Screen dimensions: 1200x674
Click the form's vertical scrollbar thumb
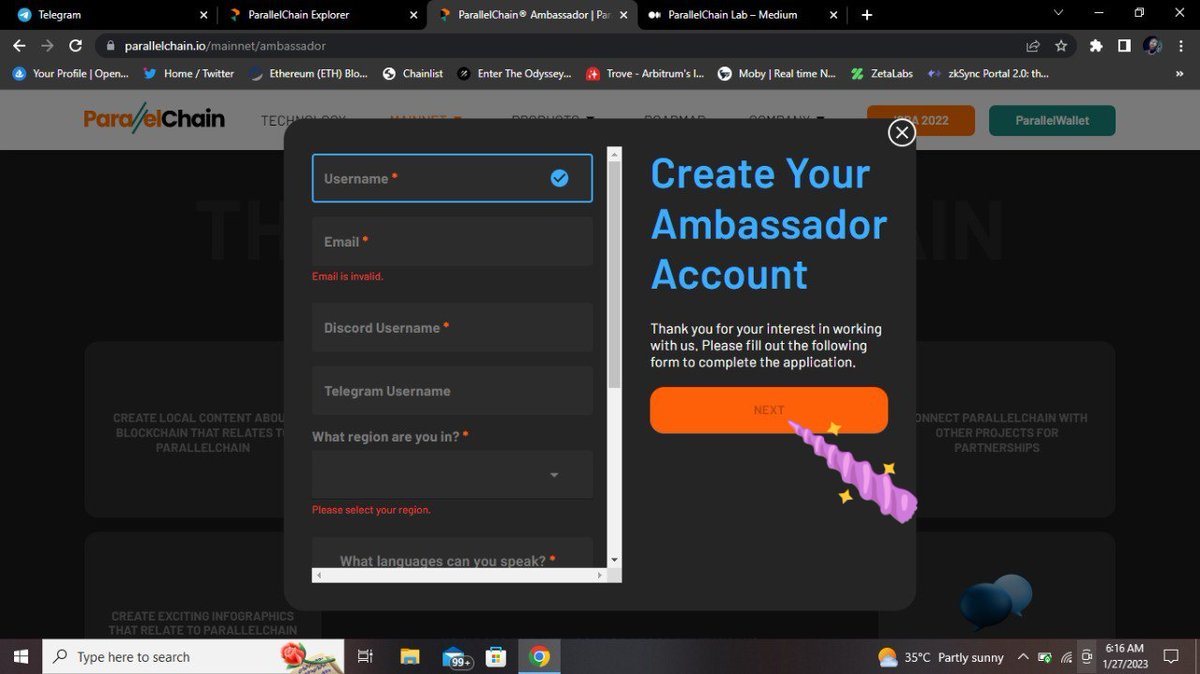click(x=614, y=274)
